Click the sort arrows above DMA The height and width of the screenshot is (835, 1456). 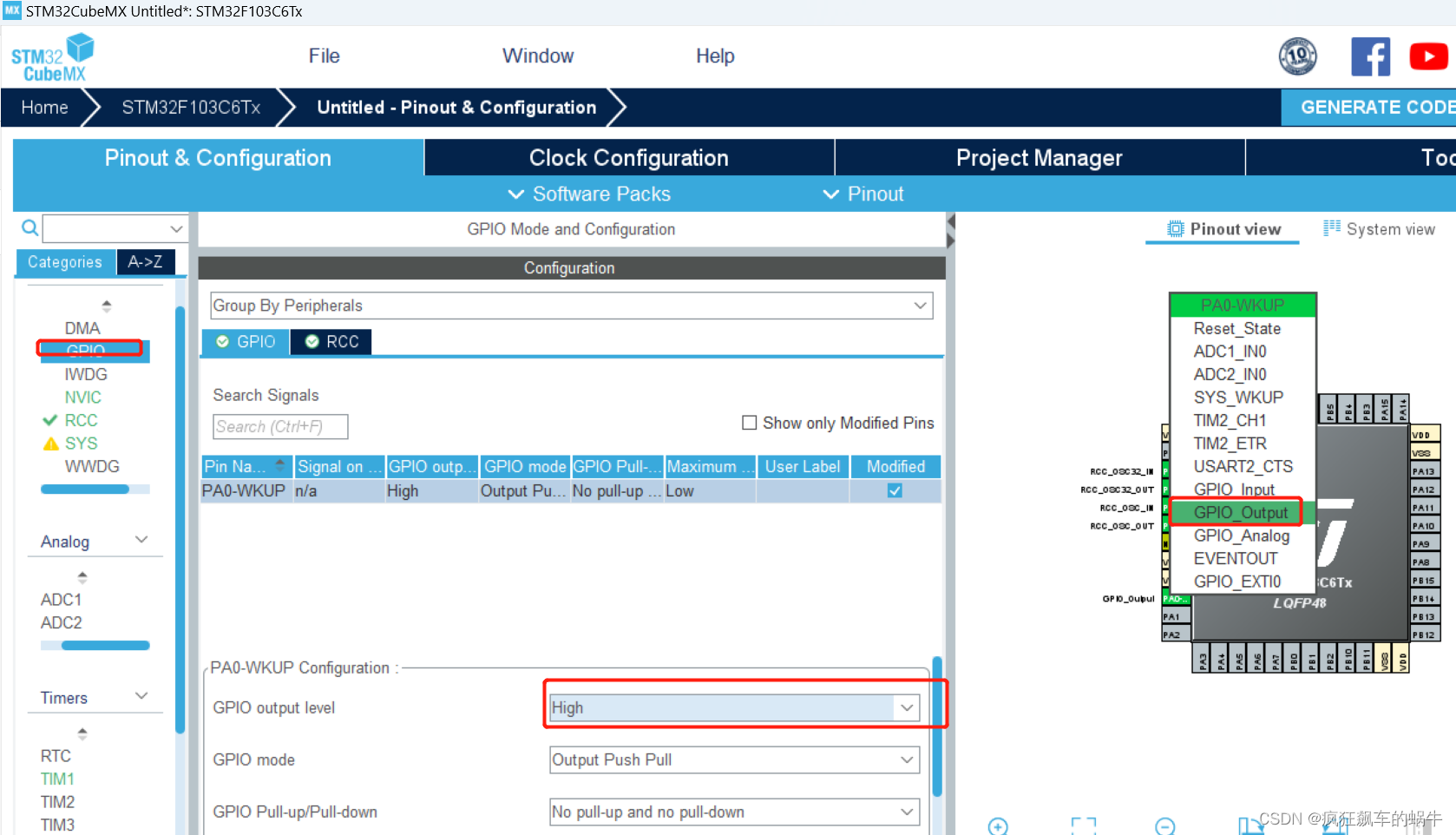pyautogui.click(x=107, y=306)
